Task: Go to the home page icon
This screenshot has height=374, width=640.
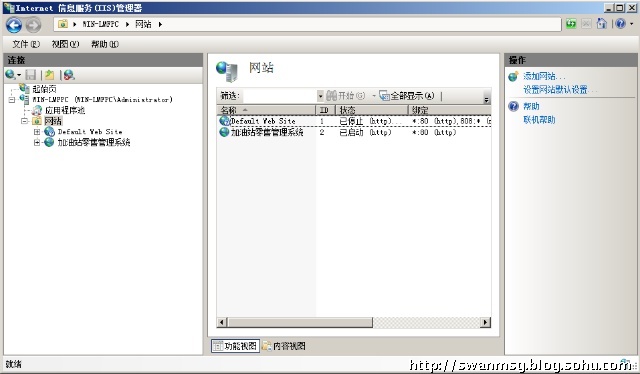Action: click(602, 24)
